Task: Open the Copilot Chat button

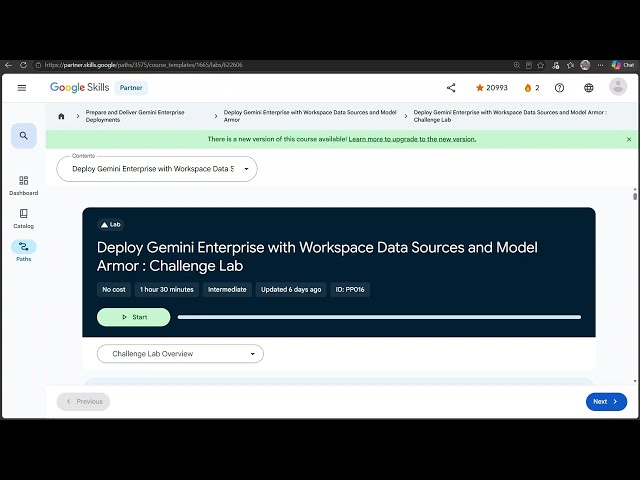Action: (623, 65)
